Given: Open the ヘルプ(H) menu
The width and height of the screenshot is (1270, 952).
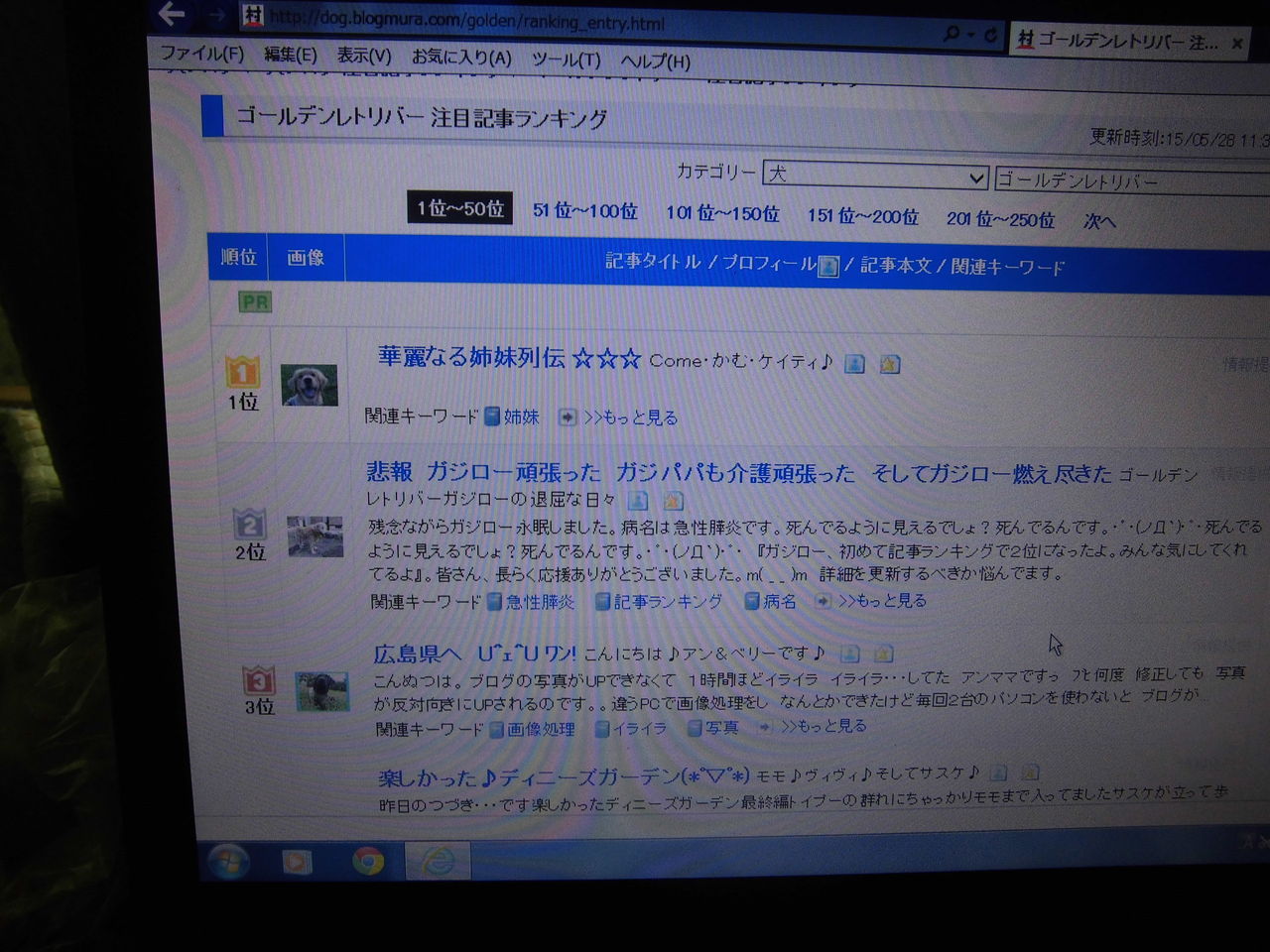Looking at the screenshot, I should point(655,60).
